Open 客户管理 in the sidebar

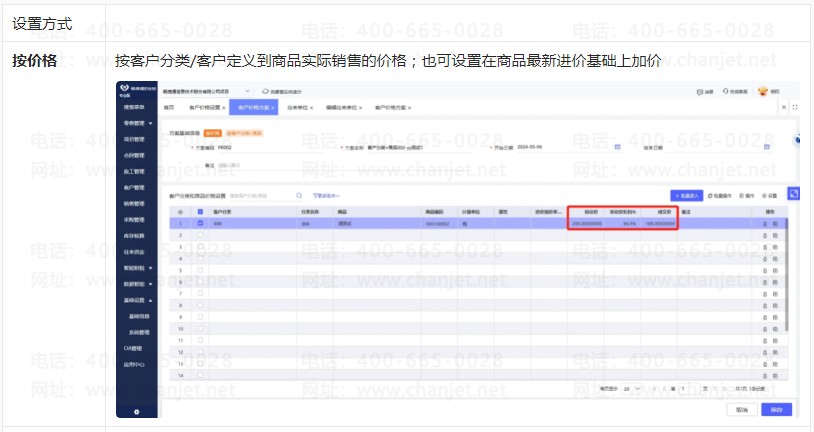coord(134,187)
